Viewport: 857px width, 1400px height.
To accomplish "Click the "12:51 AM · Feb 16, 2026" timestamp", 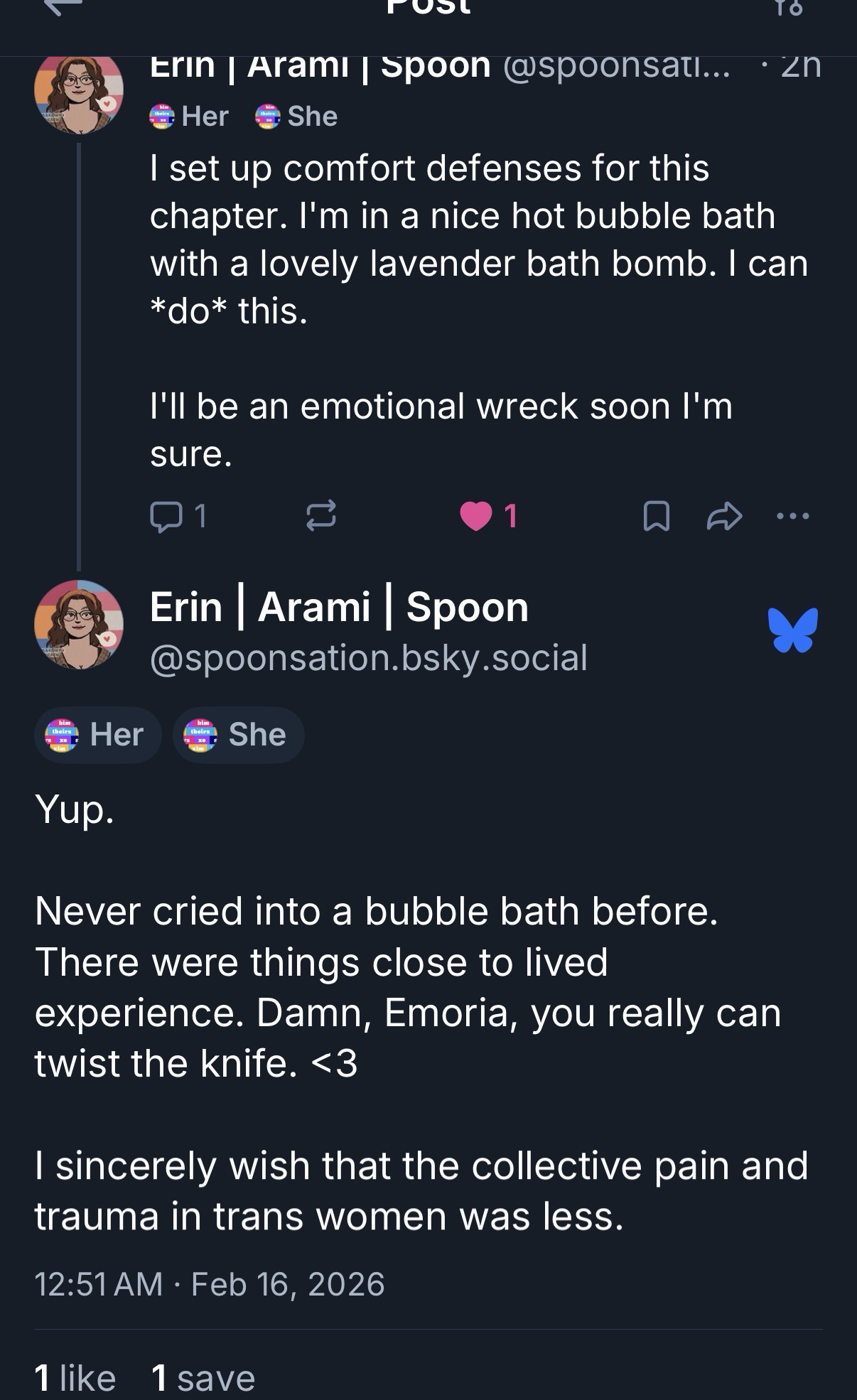I will [210, 1284].
